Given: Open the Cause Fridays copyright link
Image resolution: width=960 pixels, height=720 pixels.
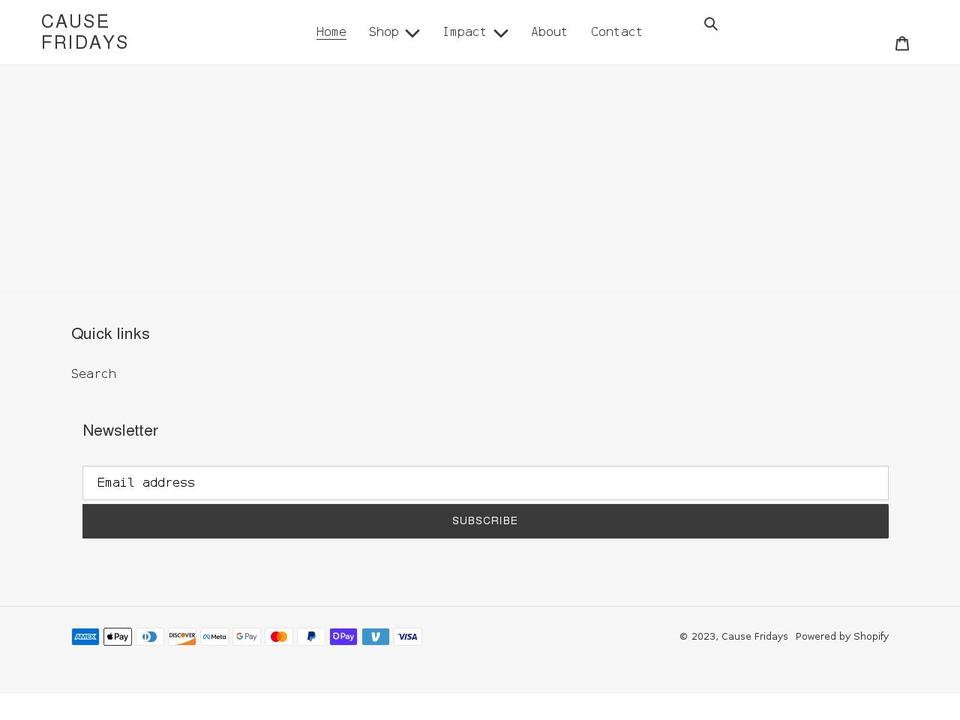Looking at the screenshot, I should pos(754,637).
